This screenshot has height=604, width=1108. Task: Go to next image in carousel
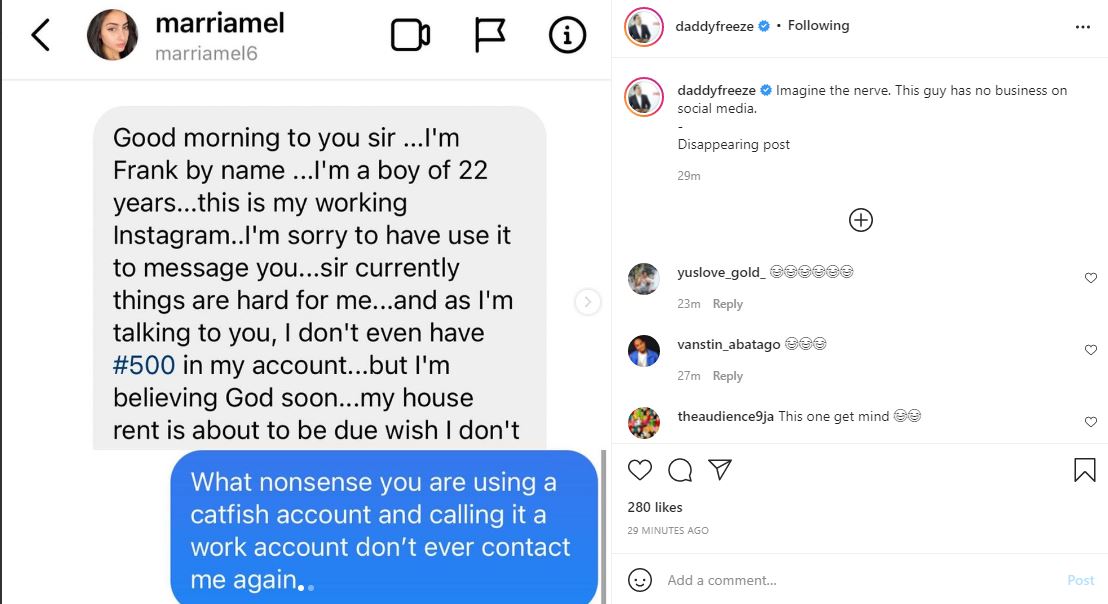coord(588,302)
